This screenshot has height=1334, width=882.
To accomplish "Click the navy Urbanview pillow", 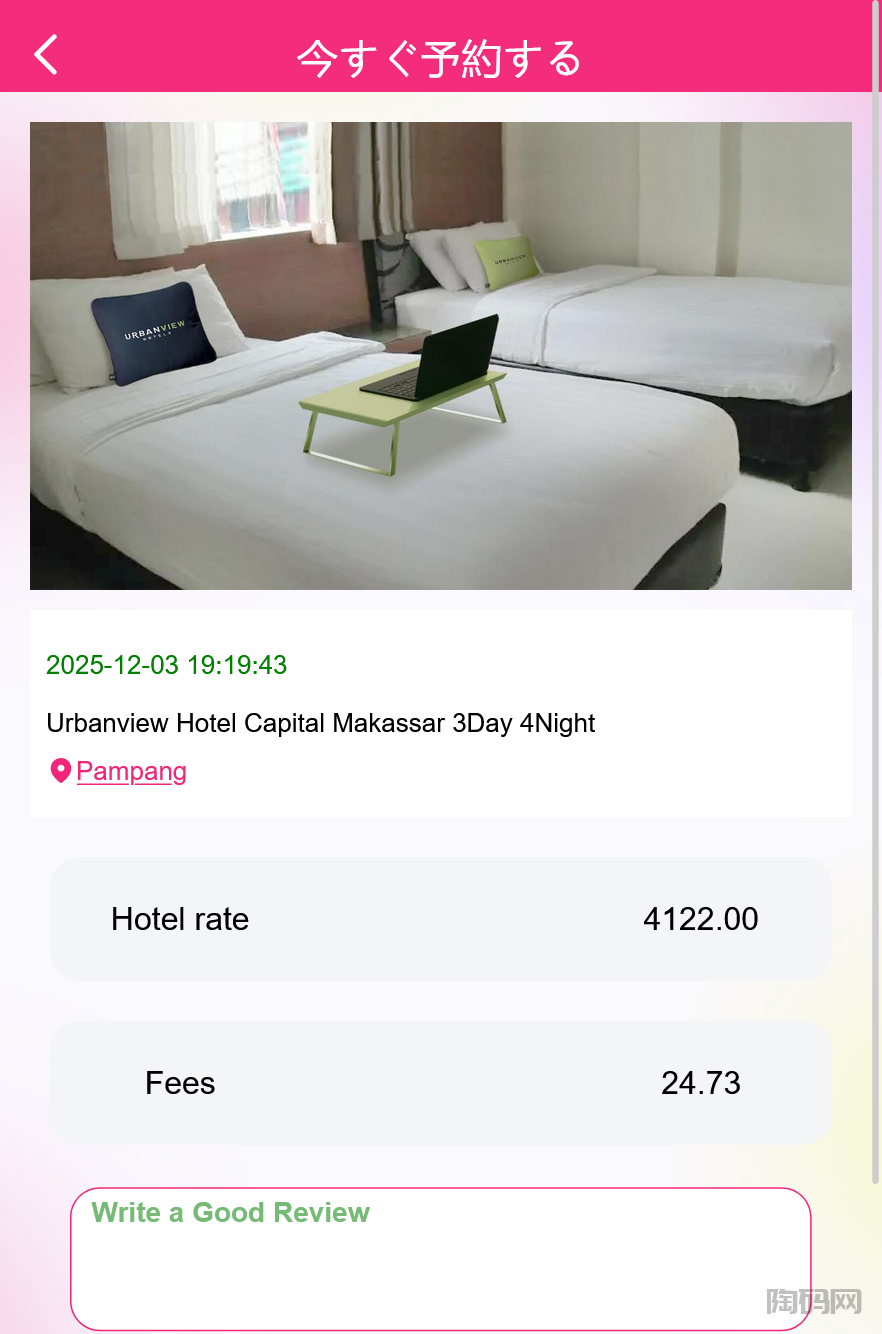I will point(153,333).
